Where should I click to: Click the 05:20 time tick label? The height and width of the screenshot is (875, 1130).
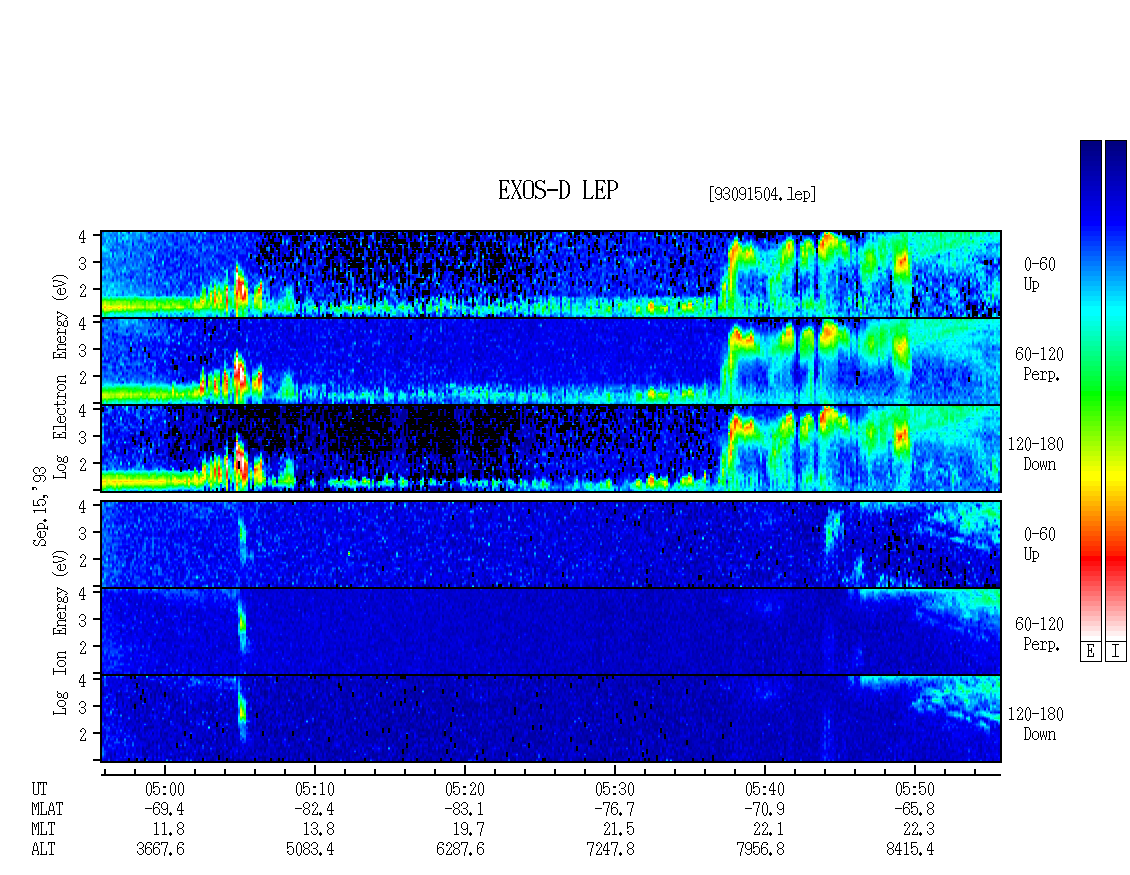coord(465,789)
